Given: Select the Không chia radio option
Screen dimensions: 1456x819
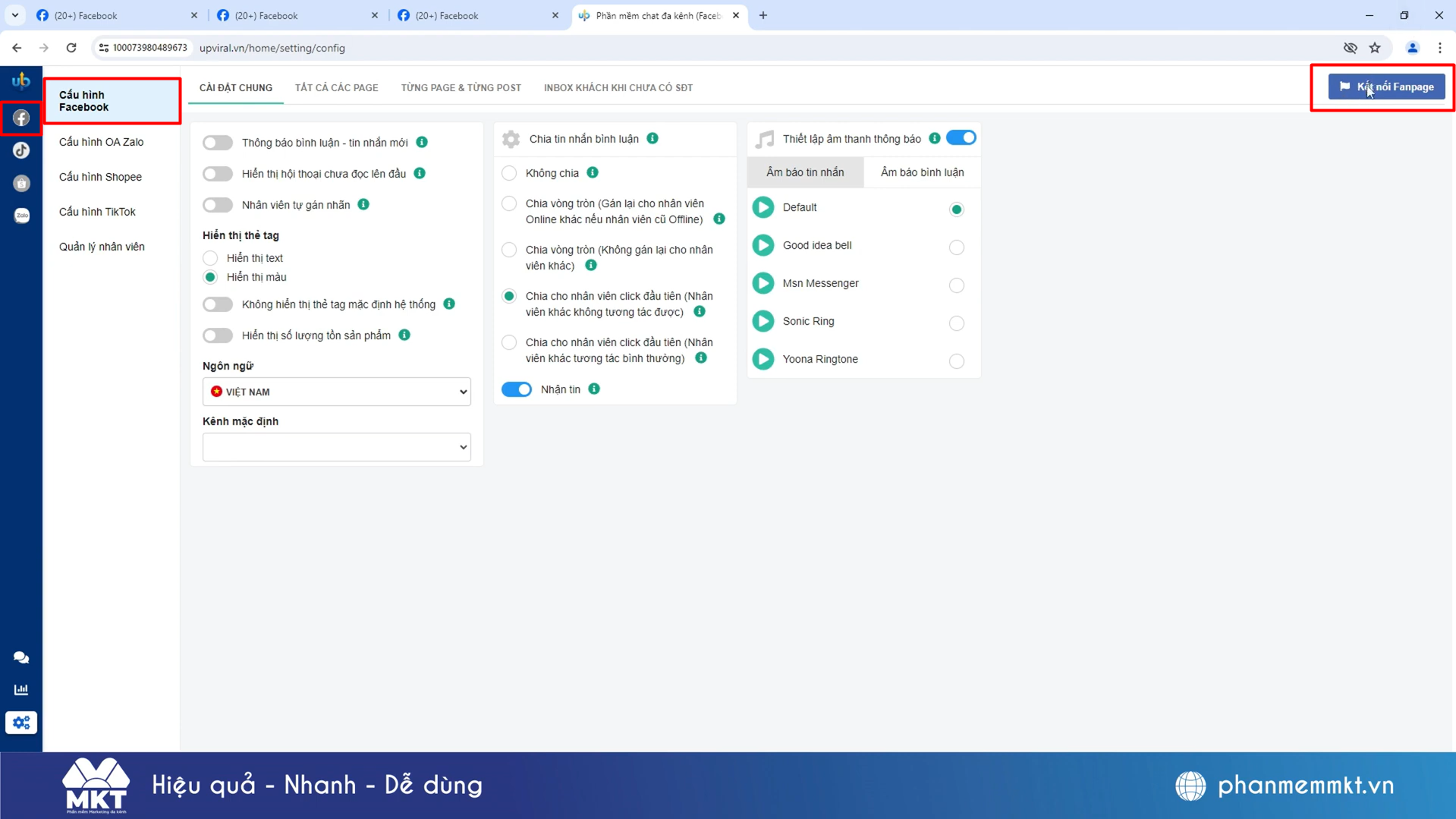Looking at the screenshot, I should (x=509, y=173).
